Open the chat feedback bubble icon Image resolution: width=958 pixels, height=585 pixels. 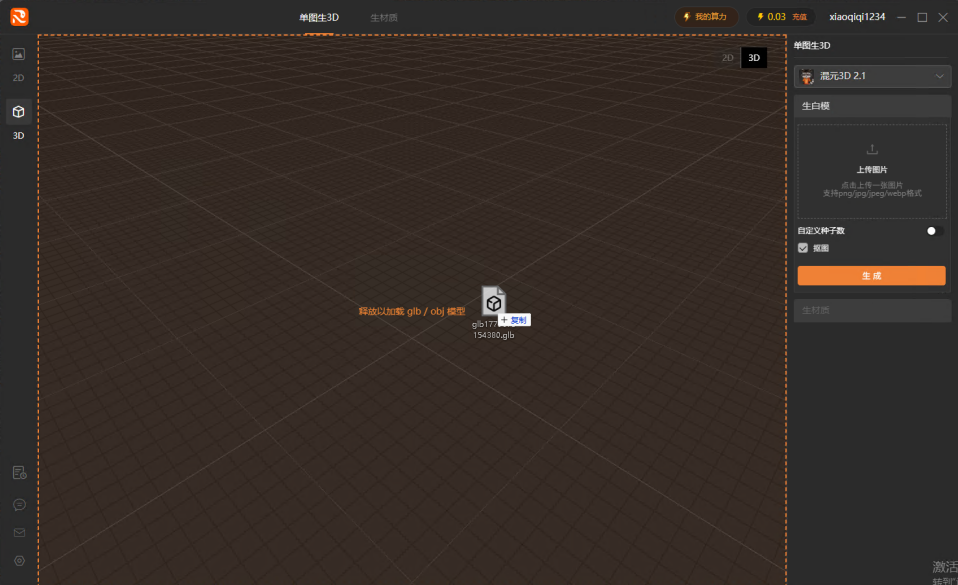click(x=19, y=504)
